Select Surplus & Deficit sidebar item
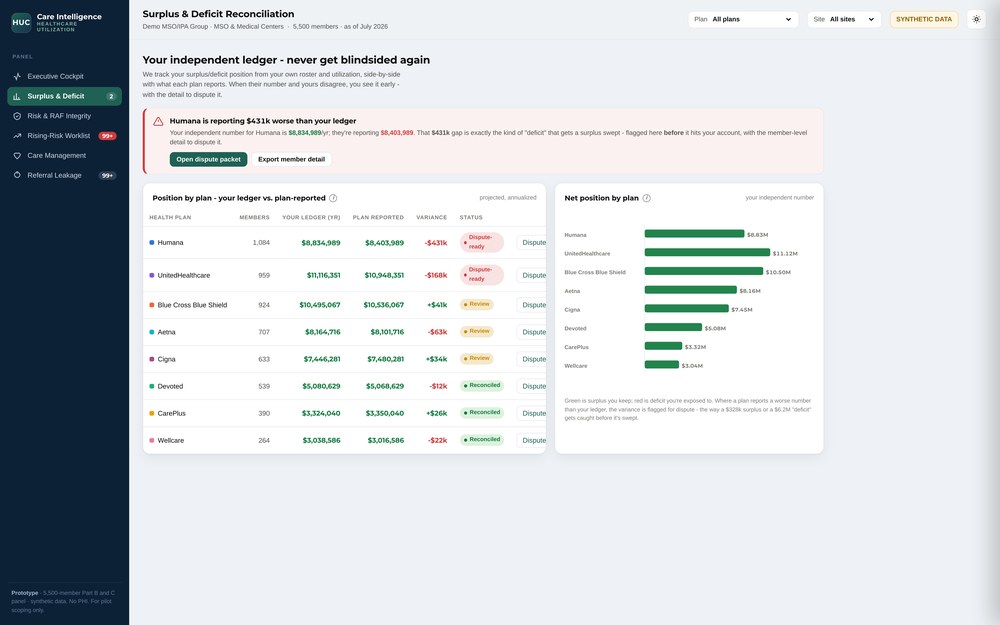This screenshot has width=1000, height=625. click(x=64, y=96)
